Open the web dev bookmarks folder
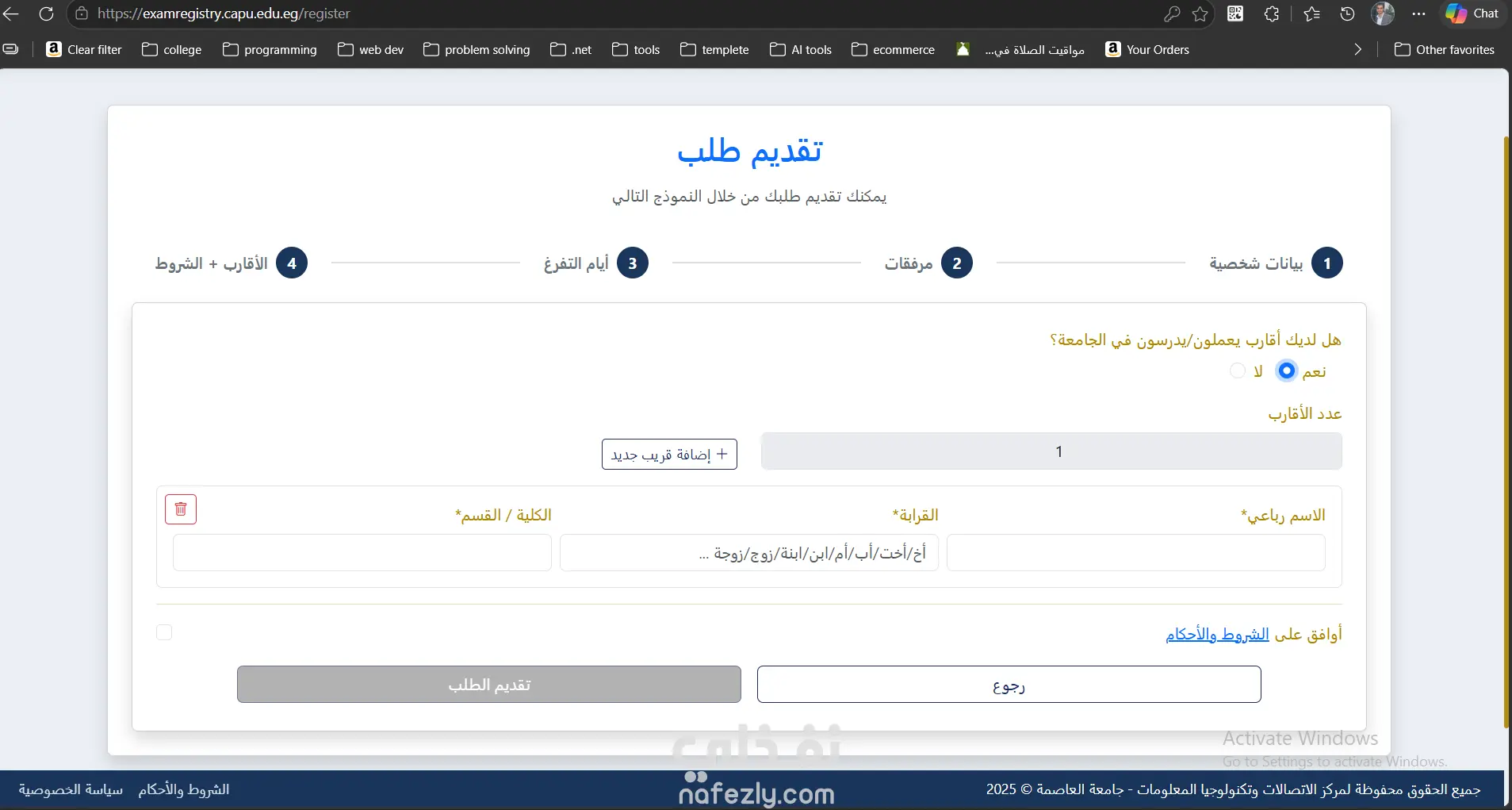Viewport: 1512px width, 810px height. pos(371,49)
